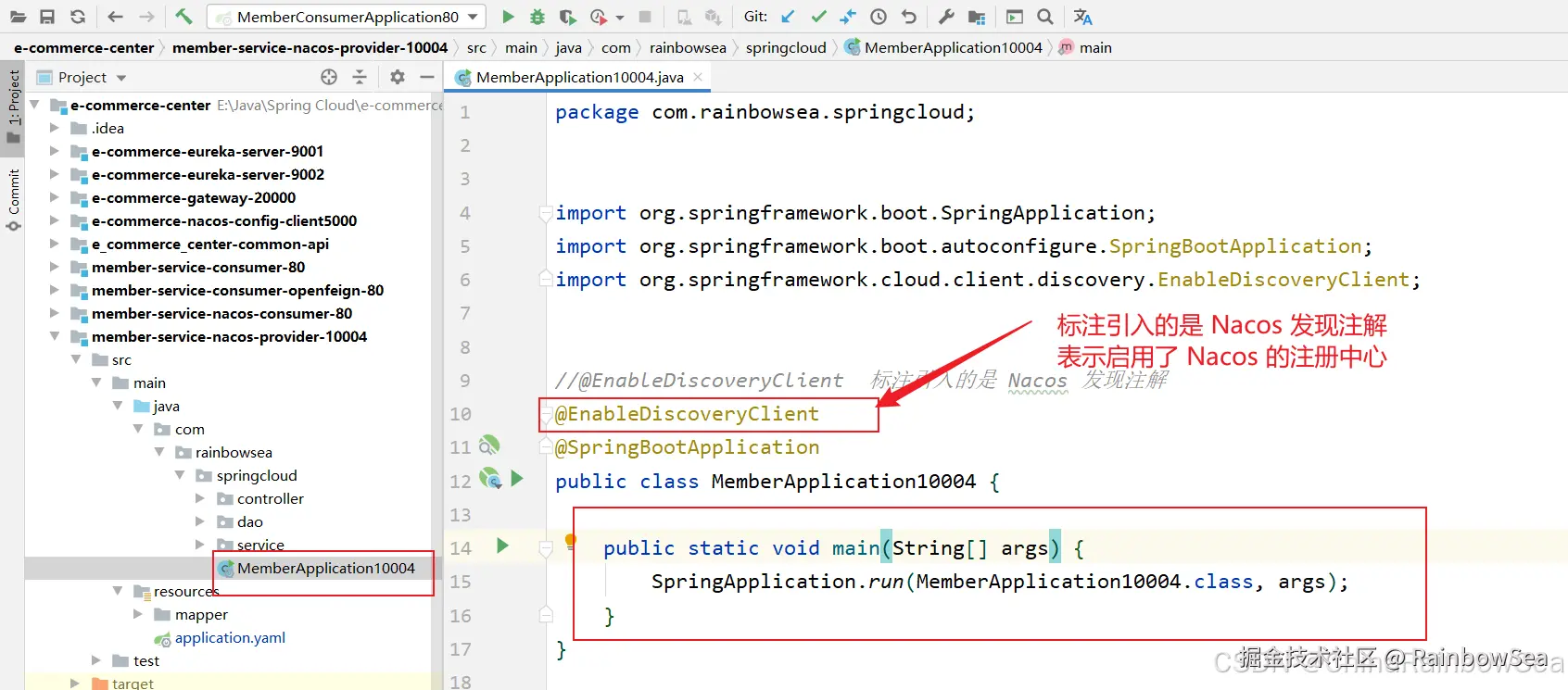Viewport: 1568px width, 690px height.
Task: Click @EnableDiscoveryClient annotation on line 10
Action: pos(687,414)
